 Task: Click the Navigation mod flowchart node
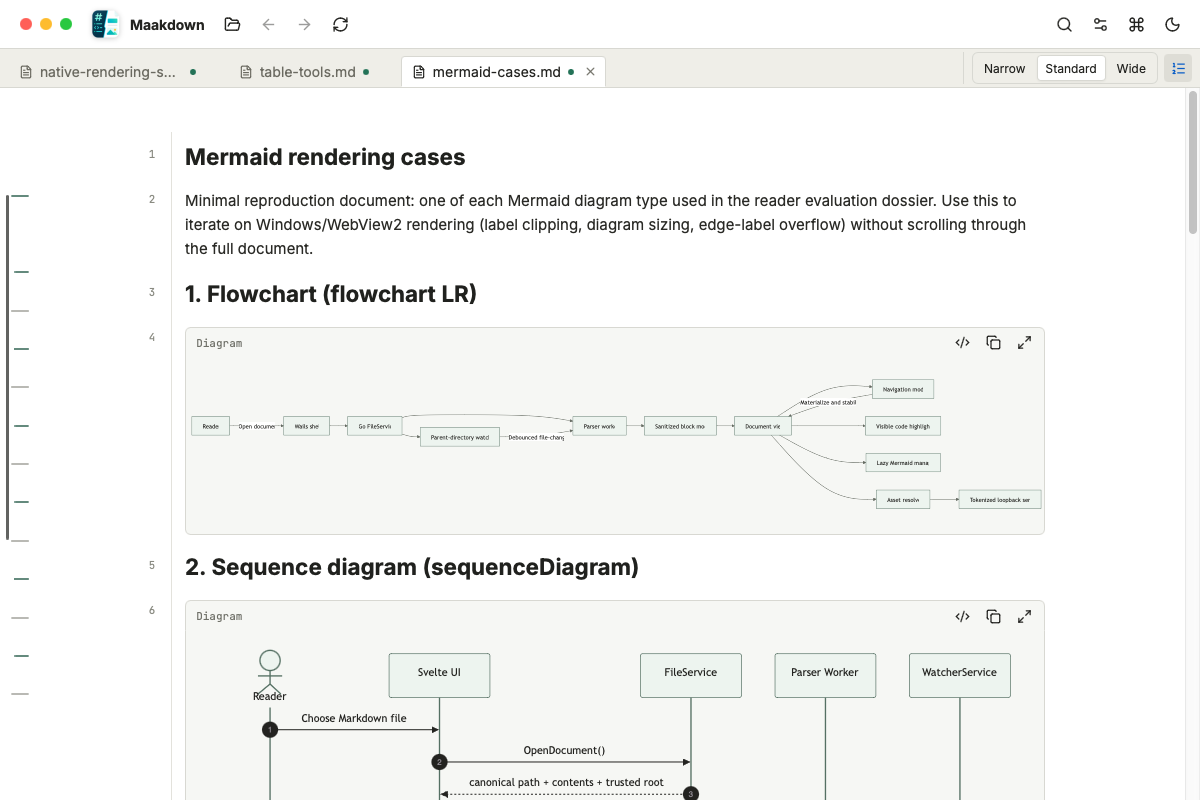tap(903, 389)
